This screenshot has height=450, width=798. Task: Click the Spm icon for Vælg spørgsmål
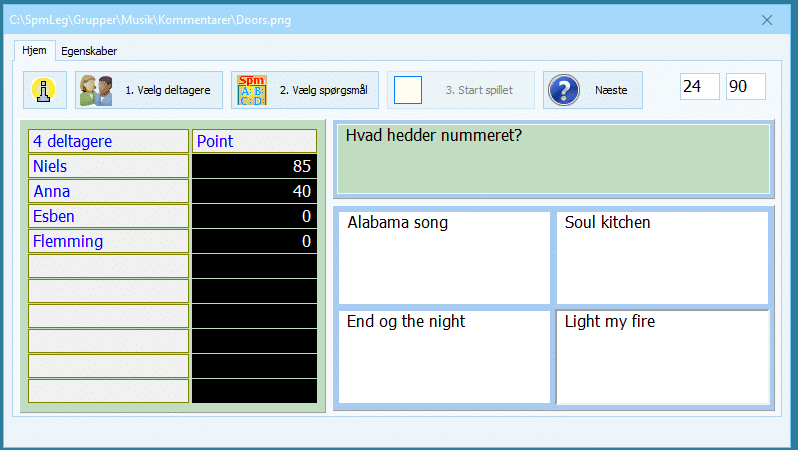(x=252, y=90)
